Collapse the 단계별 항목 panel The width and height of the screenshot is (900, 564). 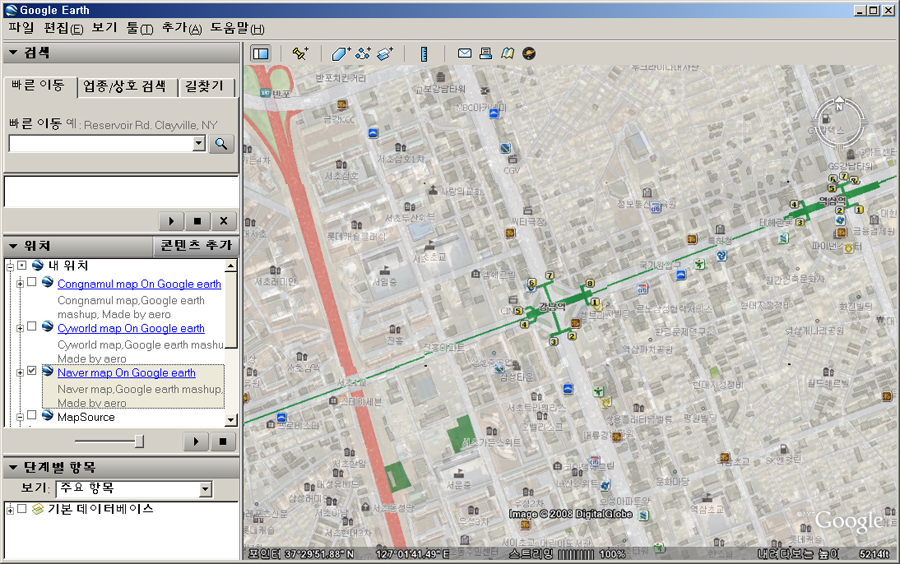13,467
